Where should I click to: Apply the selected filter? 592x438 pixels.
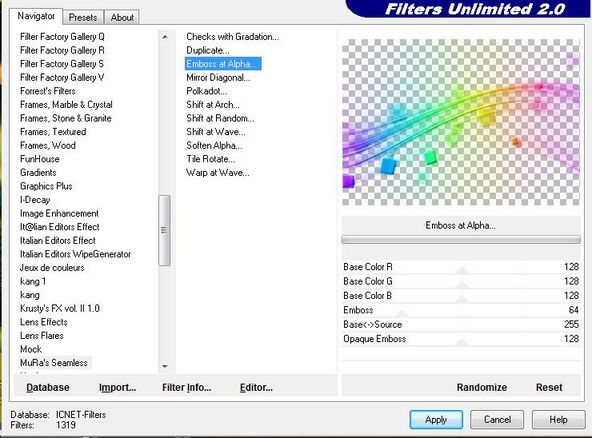tap(436, 419)
